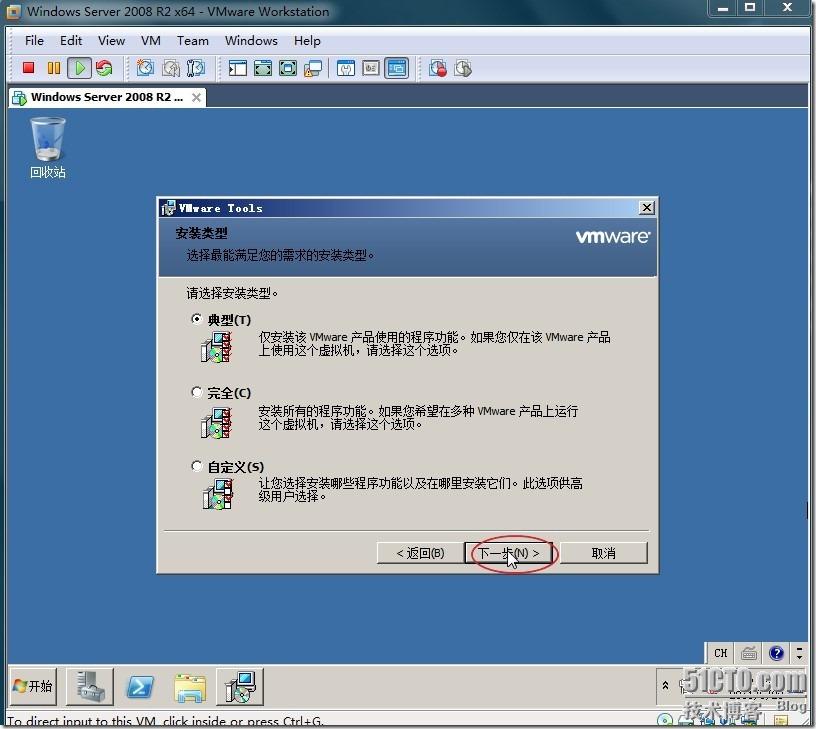This screenshot has height=729, width=816.
Task: Expand hidden system tray icons arrow
Action: tap(665, 685)
